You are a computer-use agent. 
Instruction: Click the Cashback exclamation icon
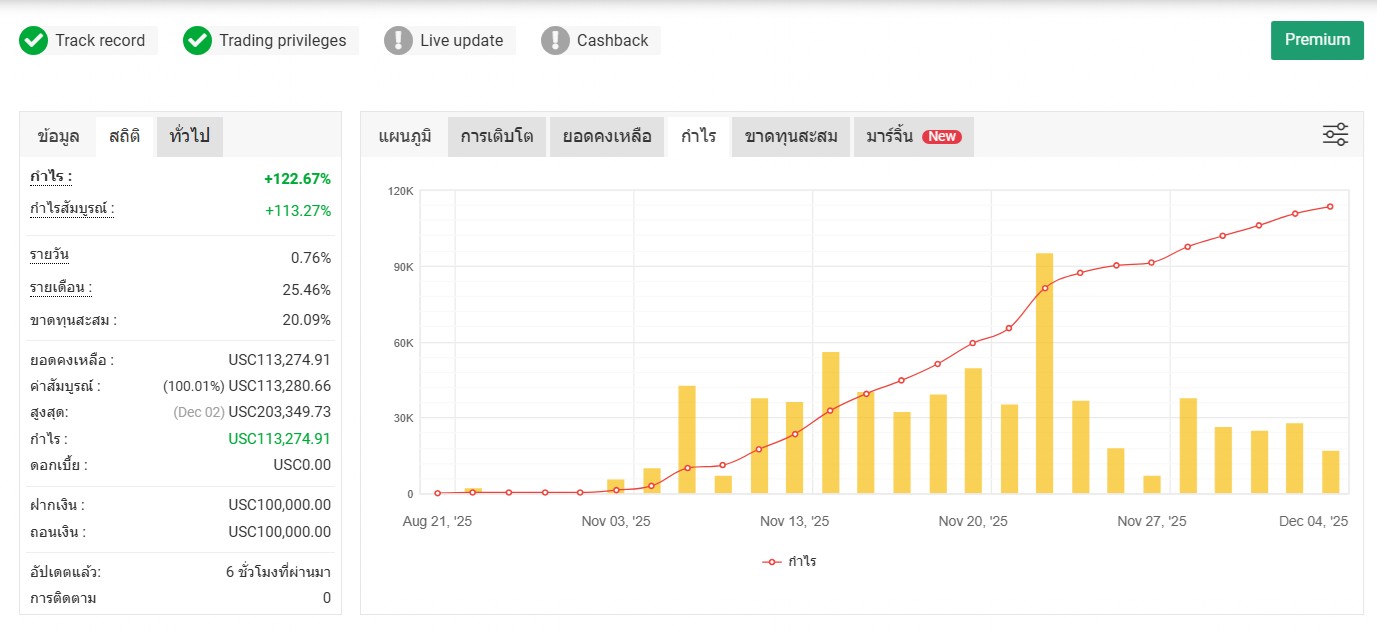[x=555, y=41]
